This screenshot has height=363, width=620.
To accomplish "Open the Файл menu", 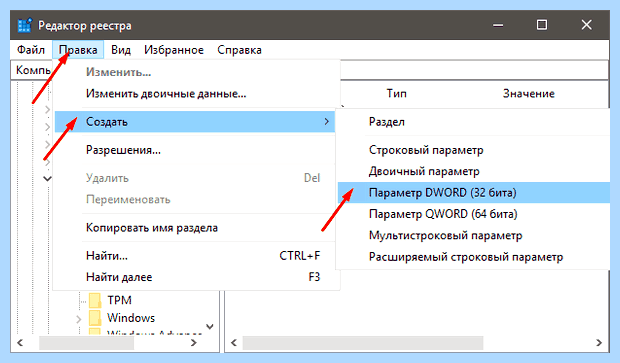I will click(31, 50).
